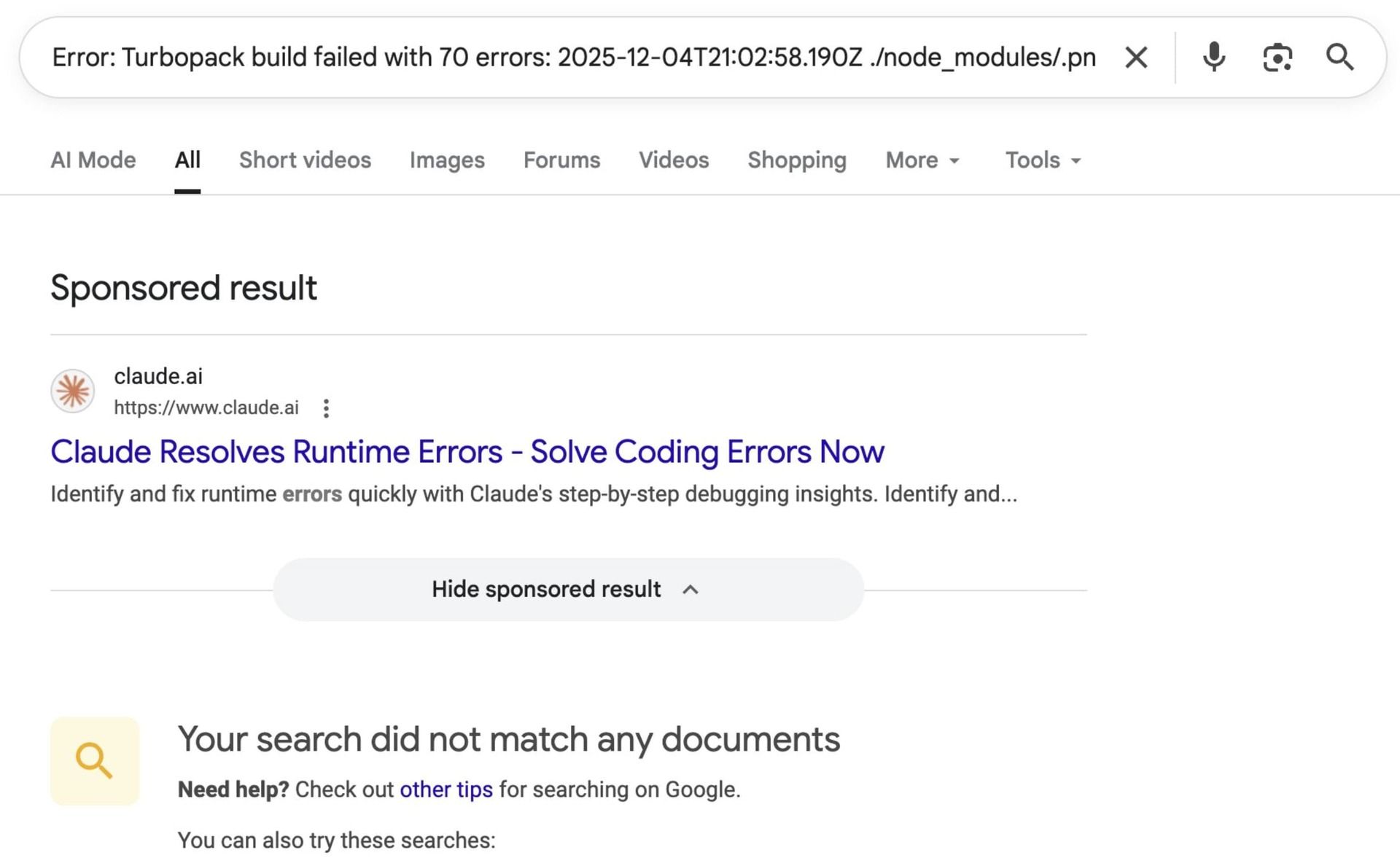Open three-dot menu beside claude.ai URL

tap(326, 408)
